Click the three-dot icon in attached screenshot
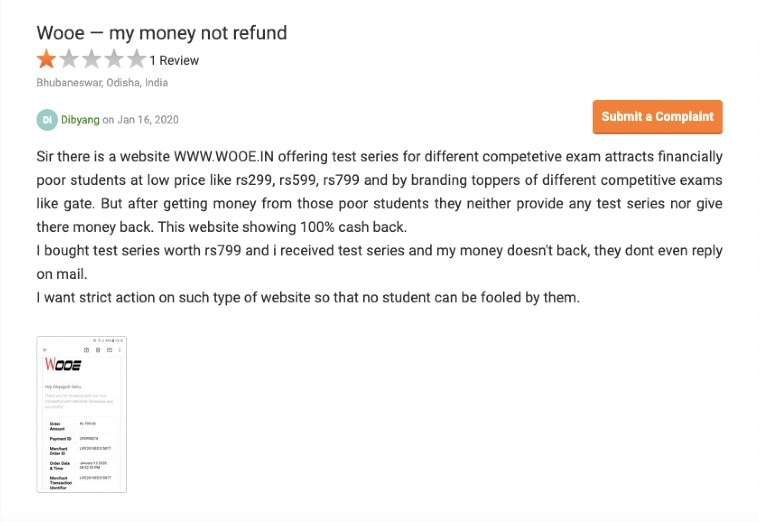This screenshot has width=759, height=522. tap(120, 350)
